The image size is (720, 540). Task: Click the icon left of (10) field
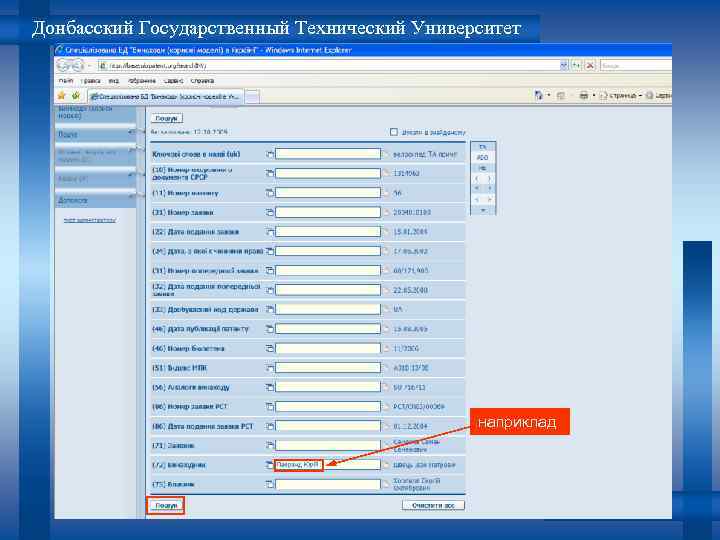click(x=270, y=173)
